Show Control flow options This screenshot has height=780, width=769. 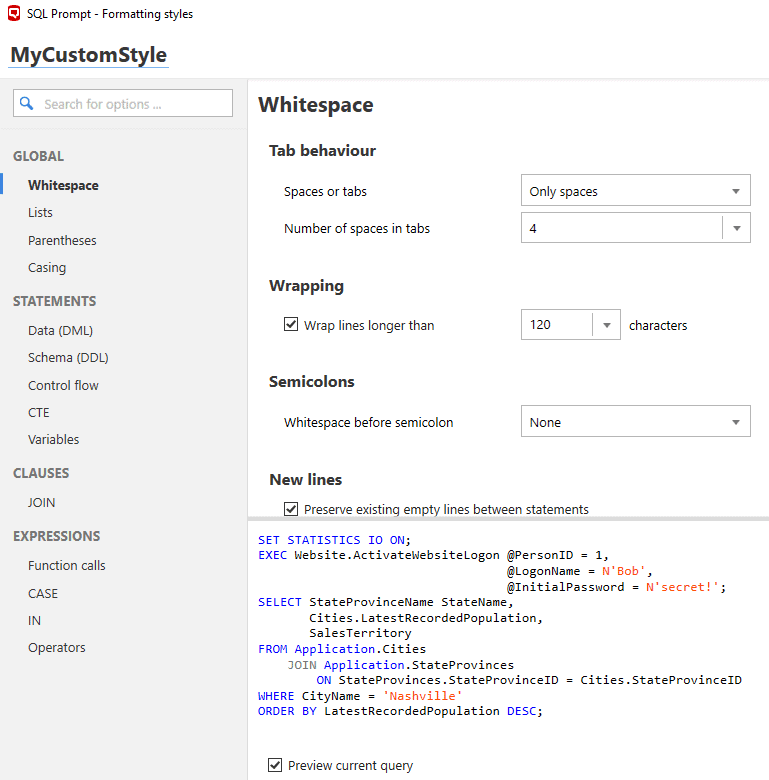tap(63, 385)
